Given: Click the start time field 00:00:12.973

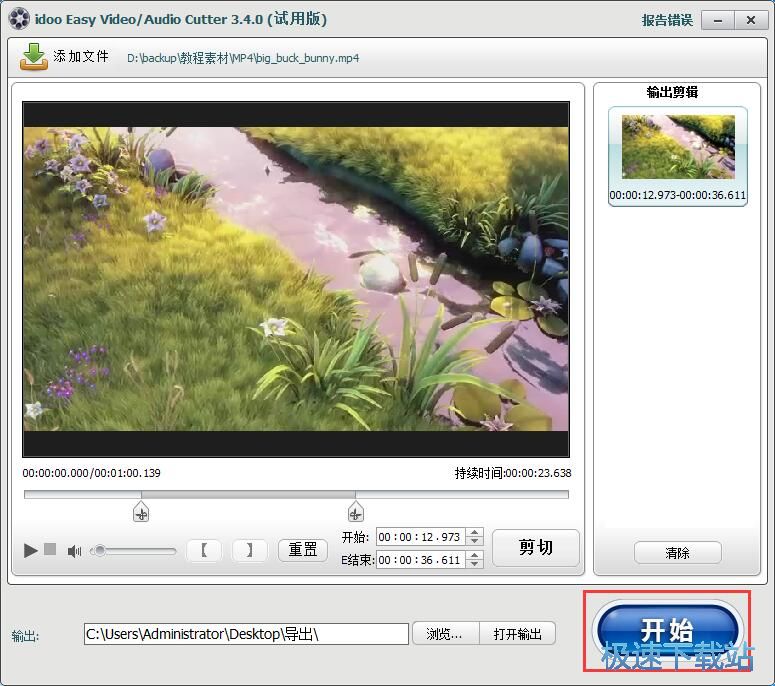Looking at the screenshot, I should coord(420,537).
